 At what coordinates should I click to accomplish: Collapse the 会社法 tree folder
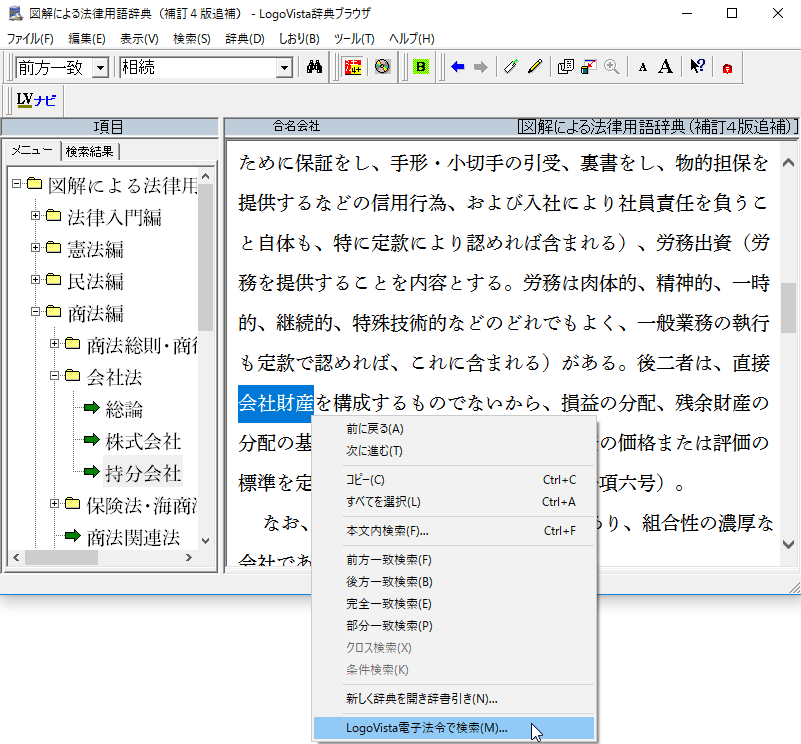coord(54,377)
